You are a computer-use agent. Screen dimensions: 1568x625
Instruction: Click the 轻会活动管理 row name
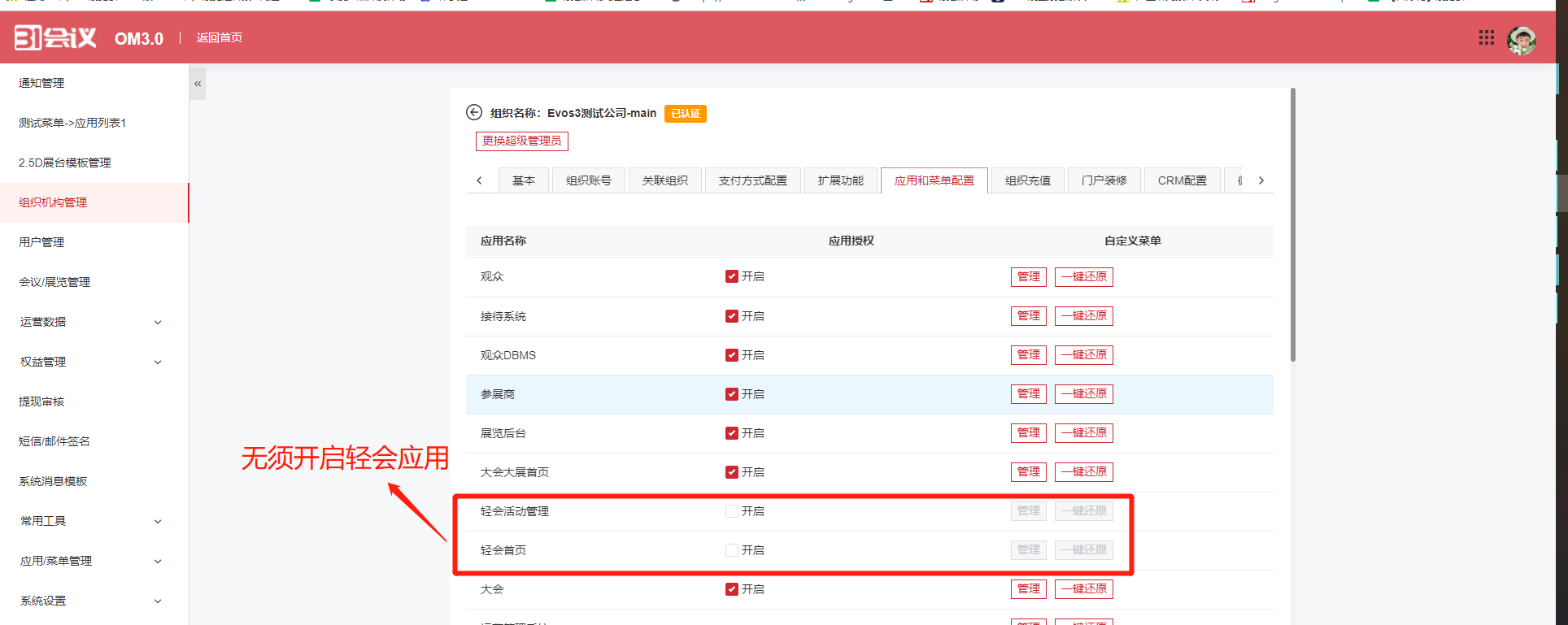515,511
